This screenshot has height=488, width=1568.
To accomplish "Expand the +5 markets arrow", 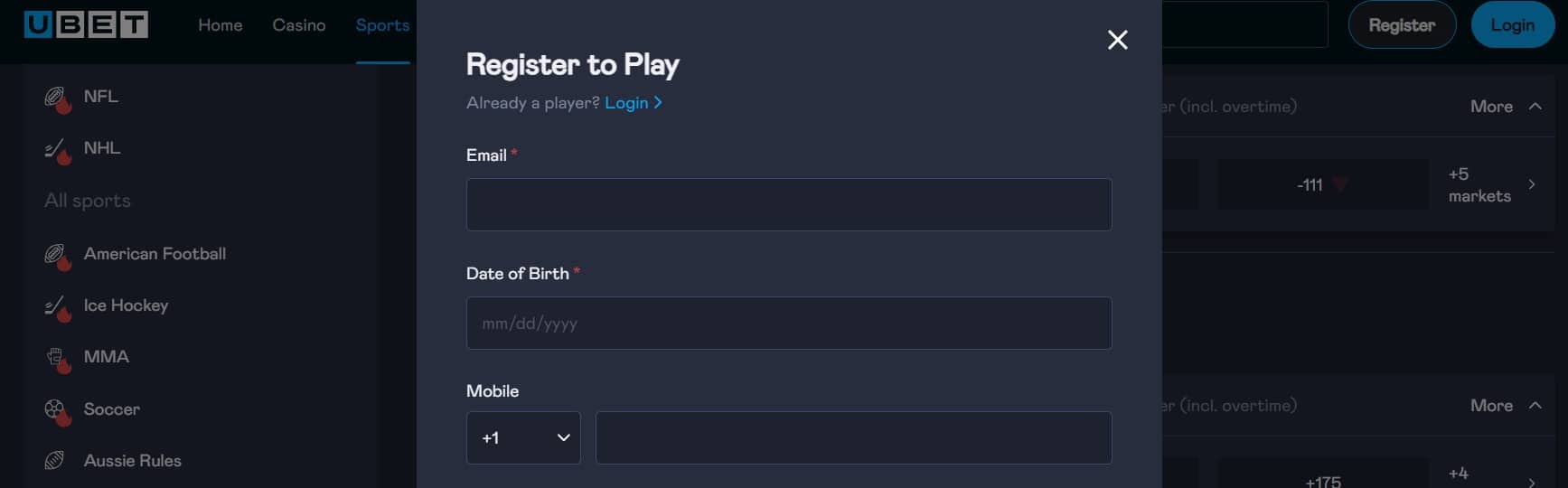I will (x=1532, y=184).
